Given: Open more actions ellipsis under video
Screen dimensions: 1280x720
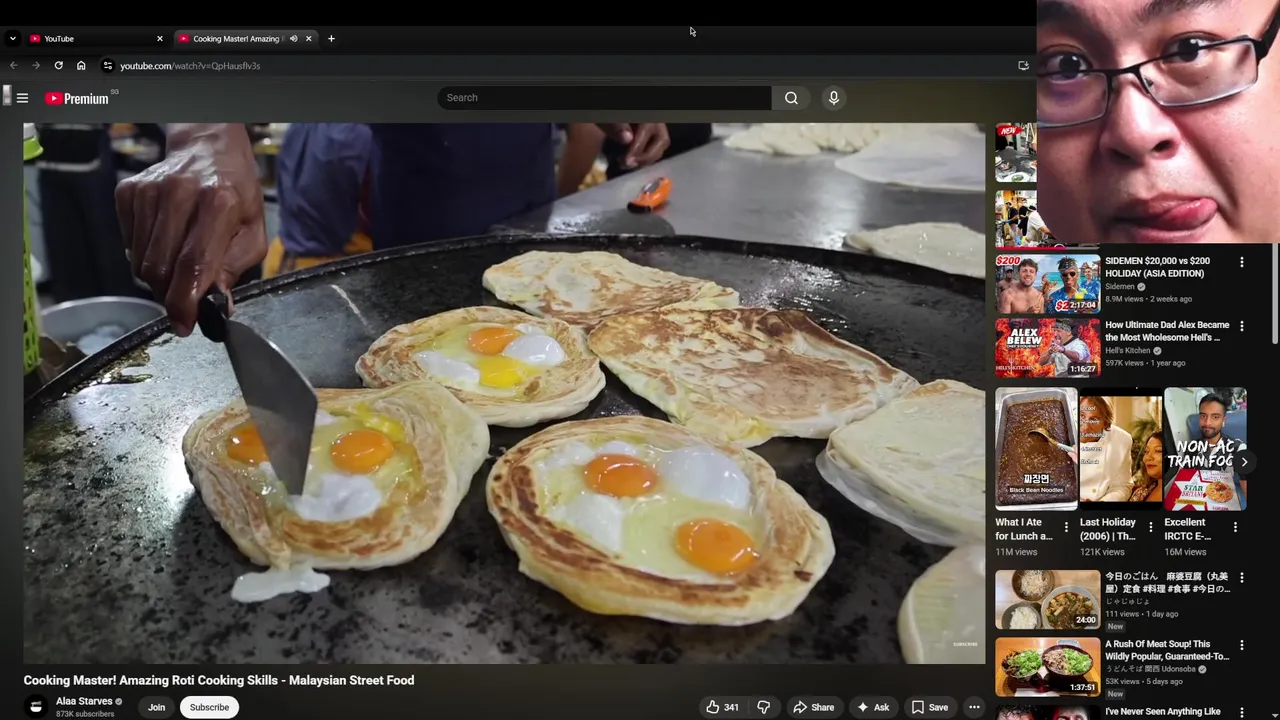Looking at the screenshot, I should 974,707.
